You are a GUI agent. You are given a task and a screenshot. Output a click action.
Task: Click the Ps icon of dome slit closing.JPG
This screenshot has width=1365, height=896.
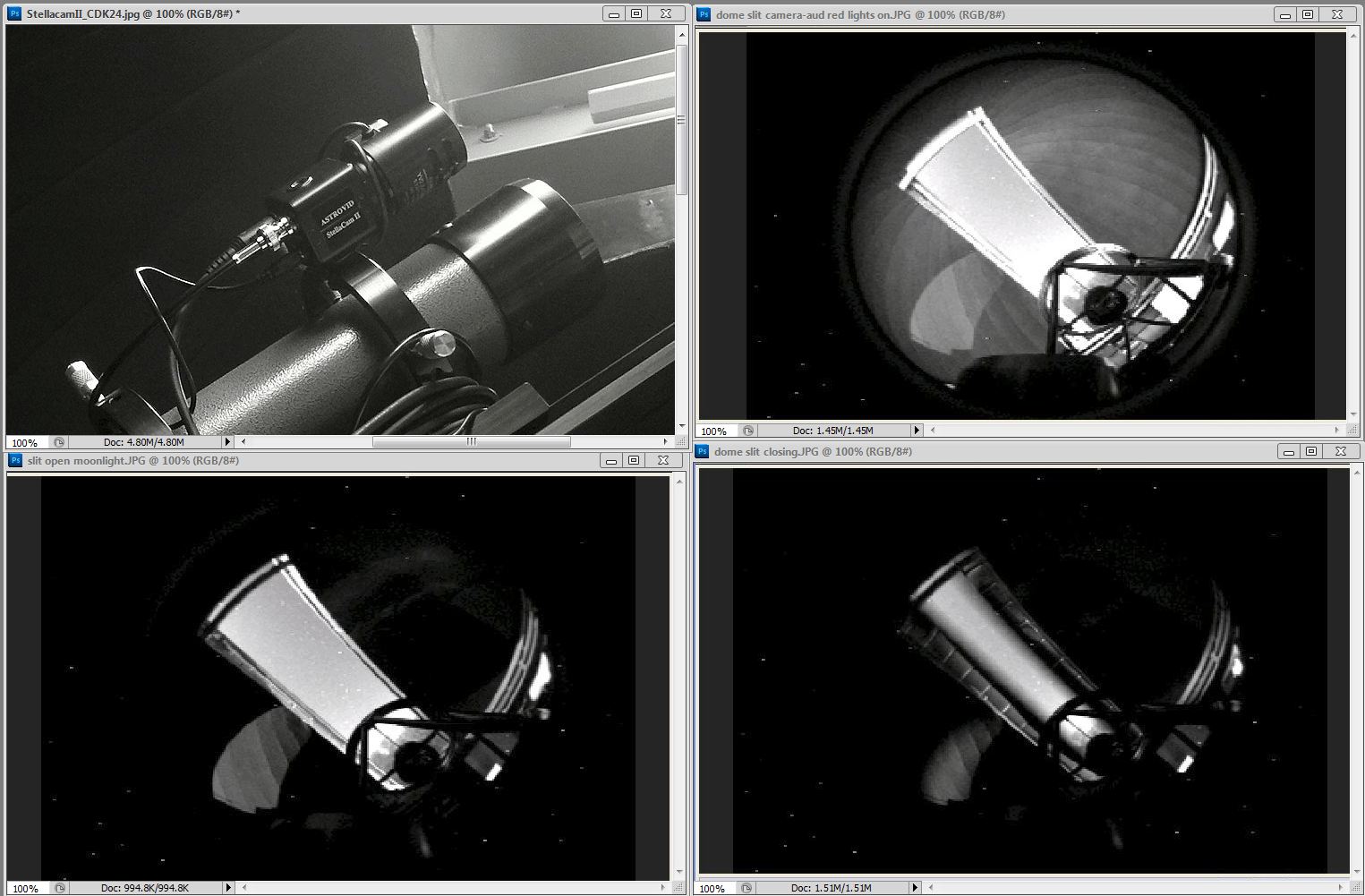(703, 452)
